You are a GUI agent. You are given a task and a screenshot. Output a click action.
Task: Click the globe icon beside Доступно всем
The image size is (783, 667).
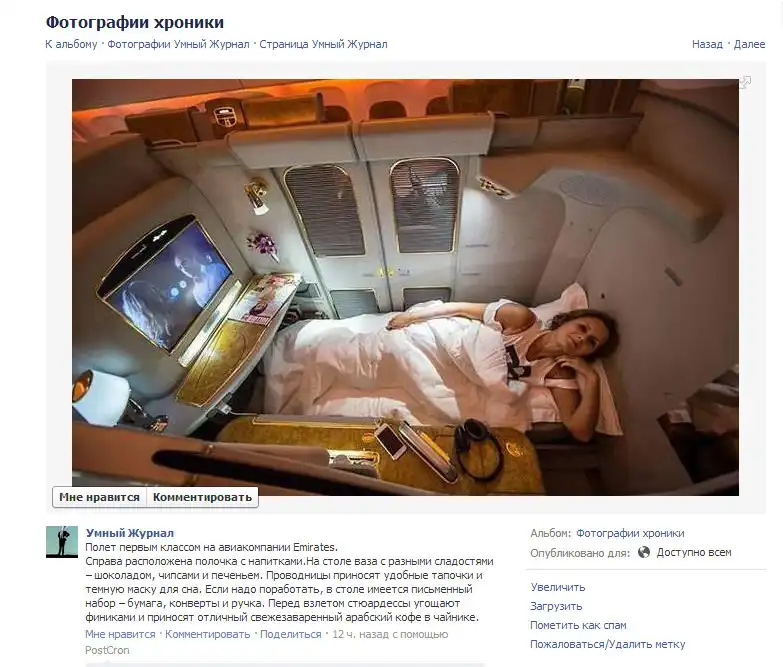pyautogui.click(x=644, y=552)
